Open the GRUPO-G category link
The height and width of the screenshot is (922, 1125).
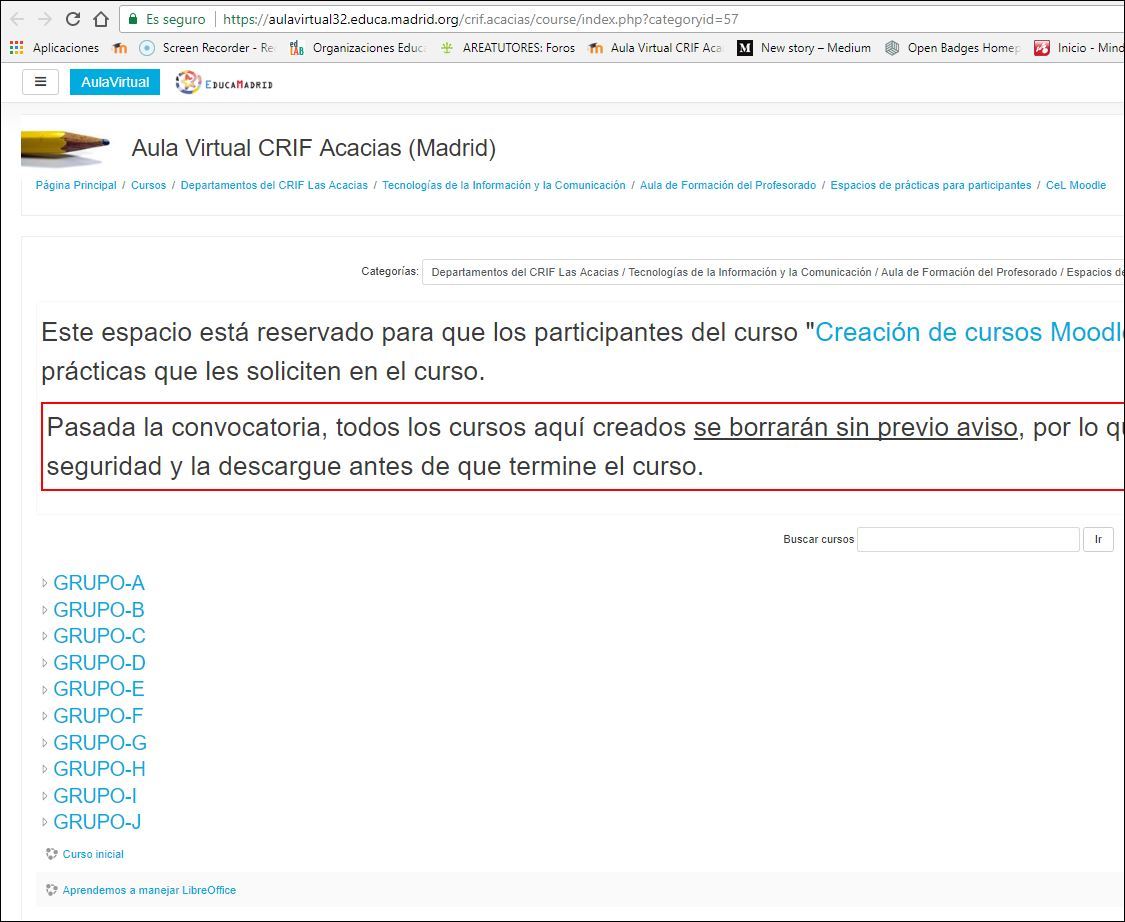(100, 743)
